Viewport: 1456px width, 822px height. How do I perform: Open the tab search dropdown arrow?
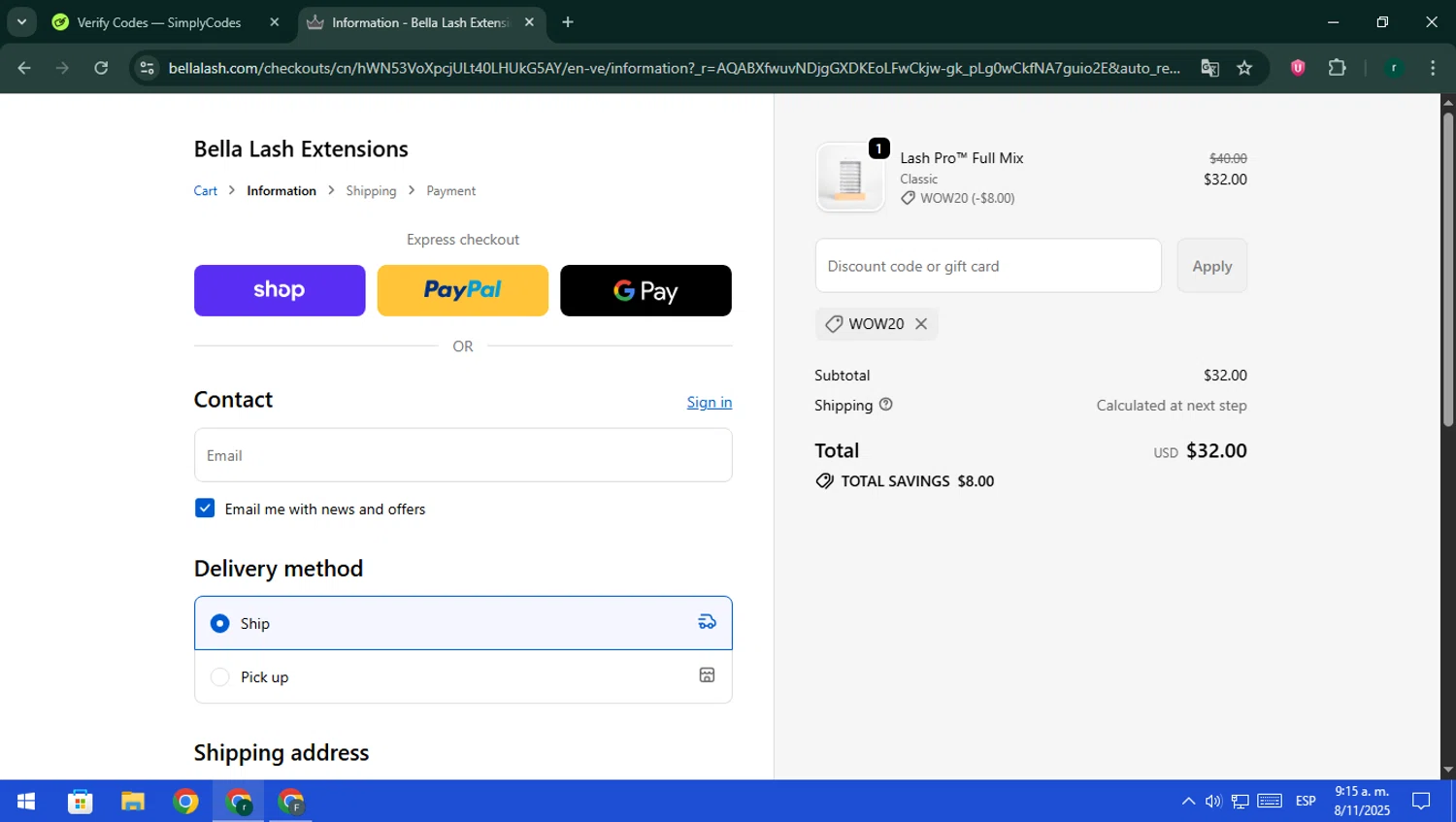coord(21,21)
